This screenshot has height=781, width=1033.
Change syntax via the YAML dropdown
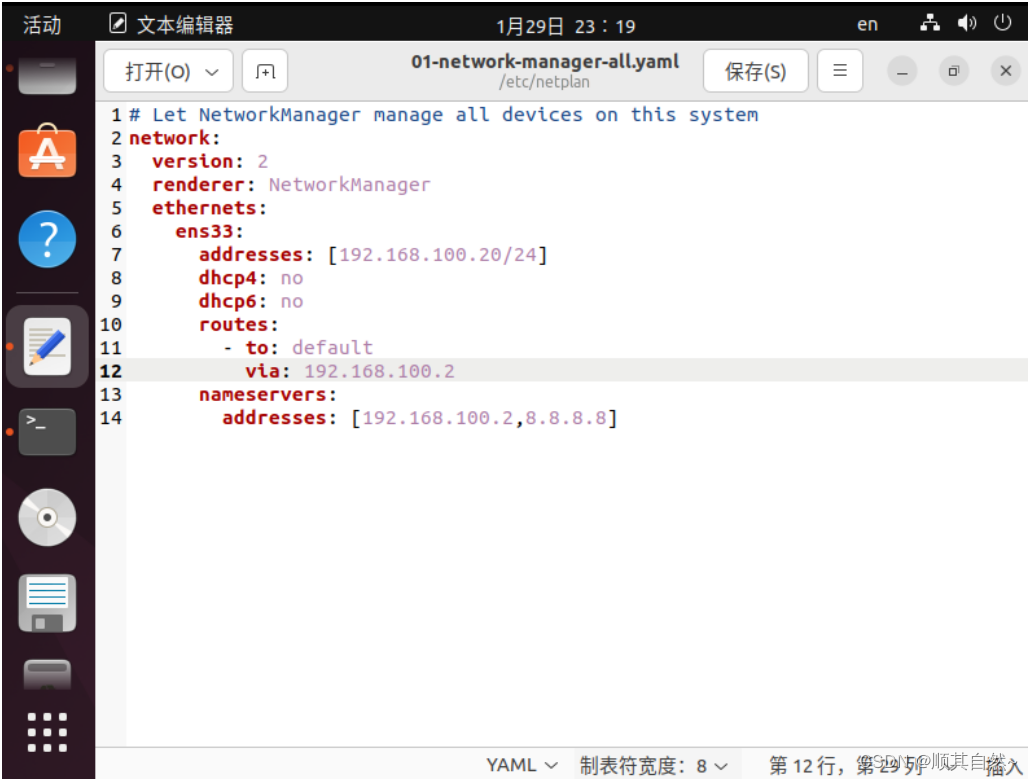521,764
